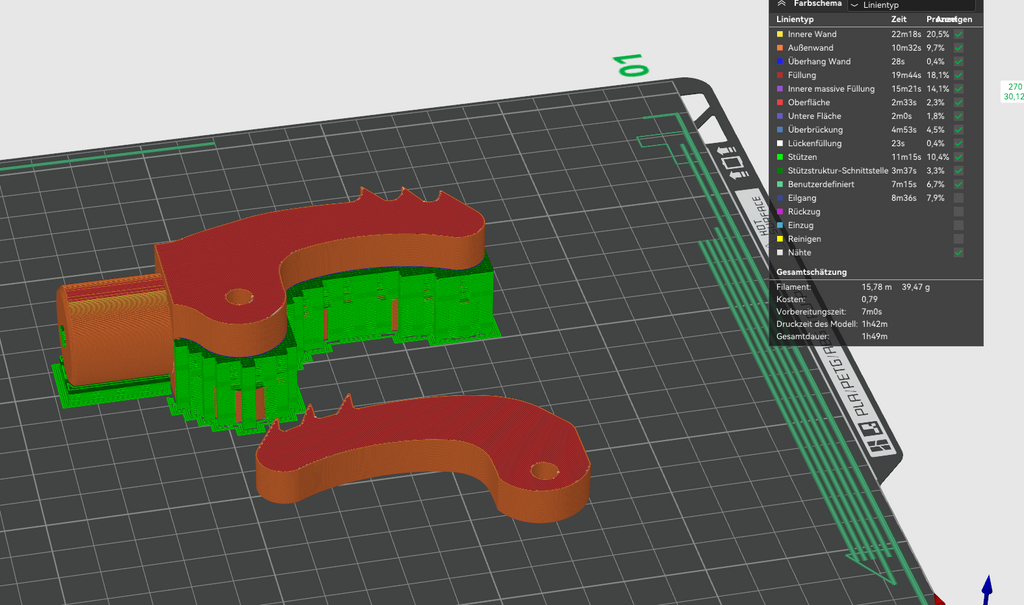Turn off the Nähte seam checkbox
The height and width of the screenshot is (605, 1024).
[958, 252]
